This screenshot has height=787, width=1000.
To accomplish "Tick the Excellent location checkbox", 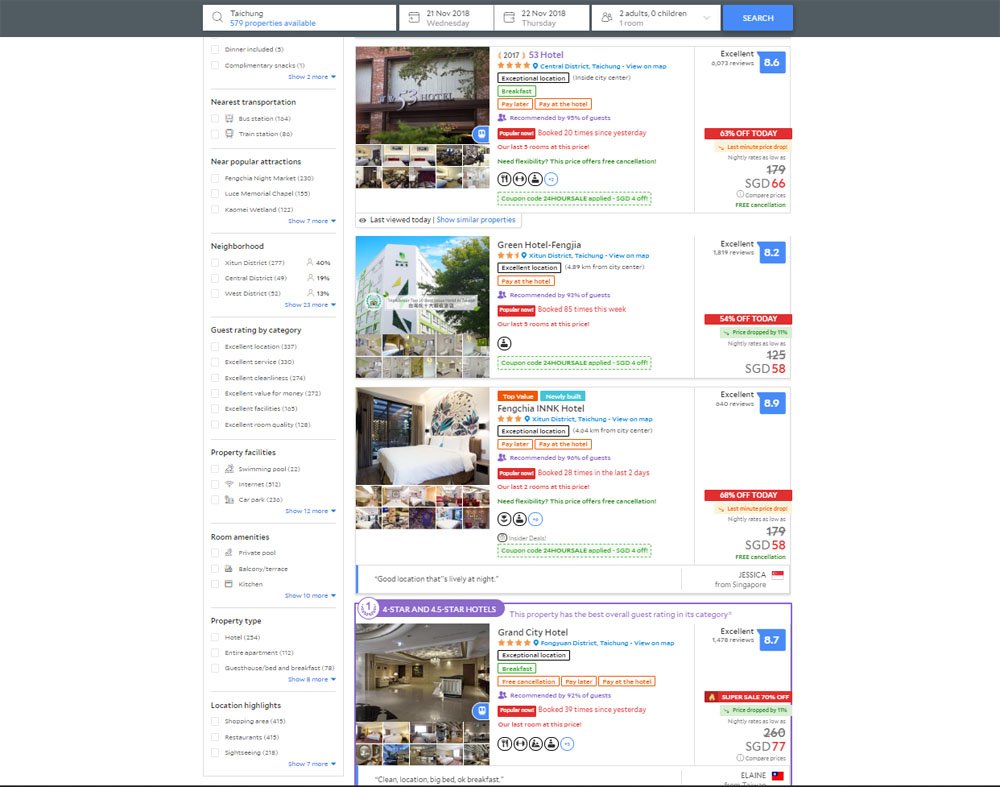I will pyautogui.click(x=215, y=347).
